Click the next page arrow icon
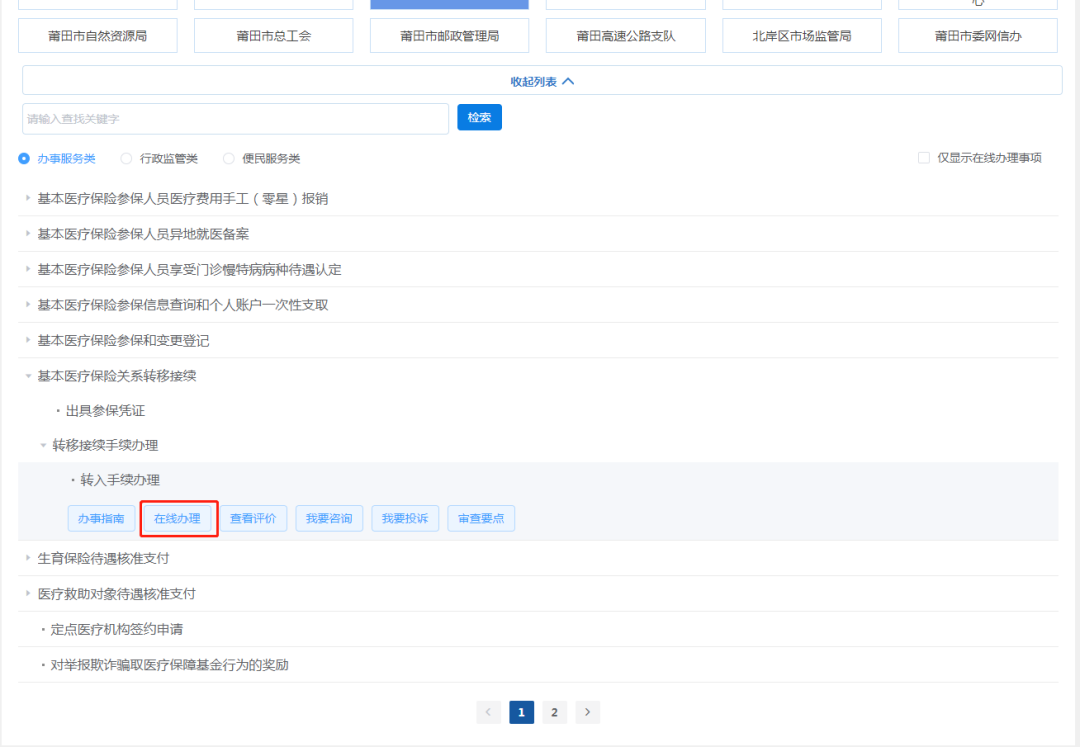The image size is (1080, 747). click(x=587, y=712)
